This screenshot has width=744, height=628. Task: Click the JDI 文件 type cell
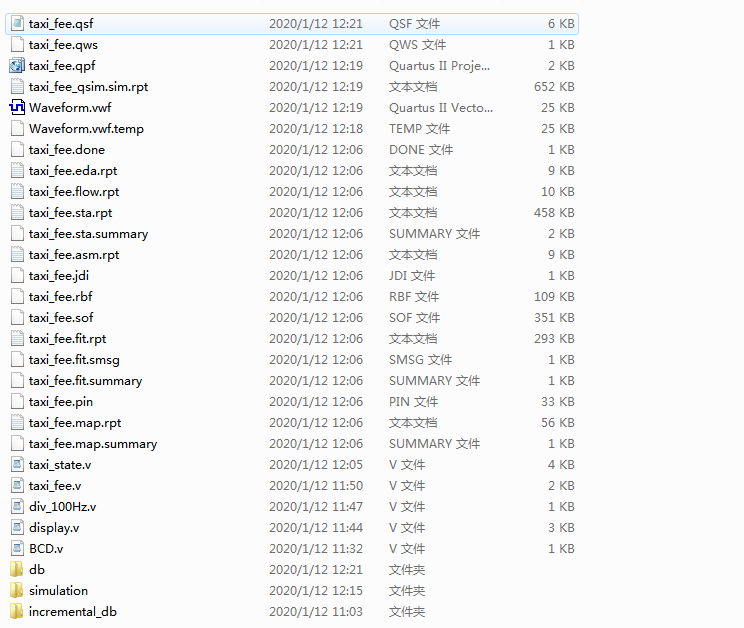pyautogui.click(x=412, y=276)
